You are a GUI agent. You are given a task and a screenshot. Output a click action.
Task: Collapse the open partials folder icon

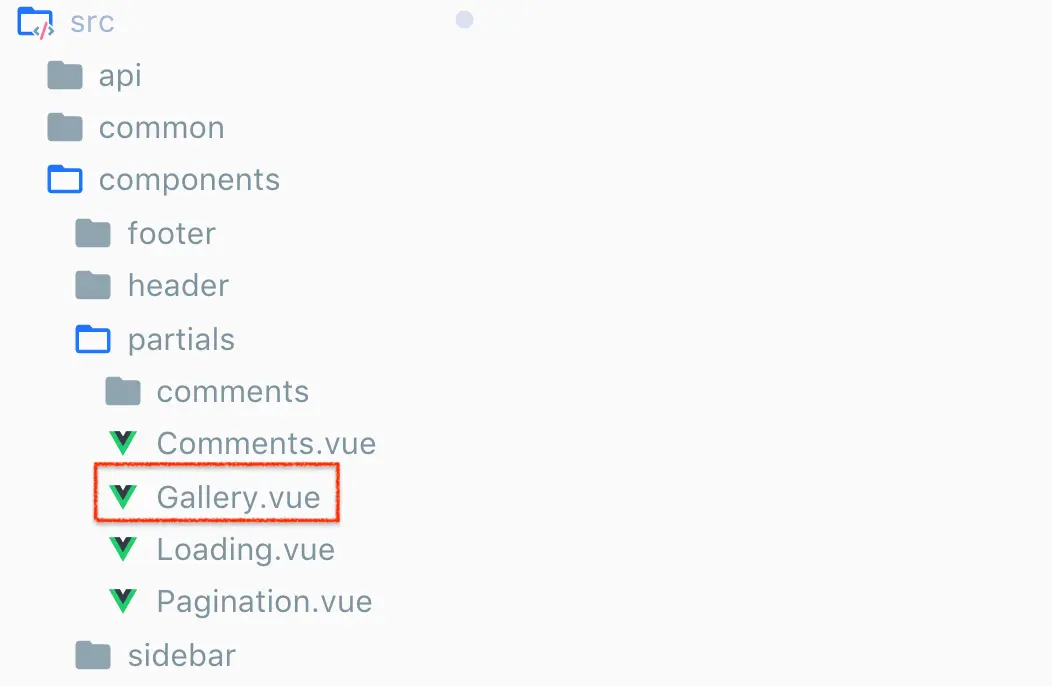[93, 338]
